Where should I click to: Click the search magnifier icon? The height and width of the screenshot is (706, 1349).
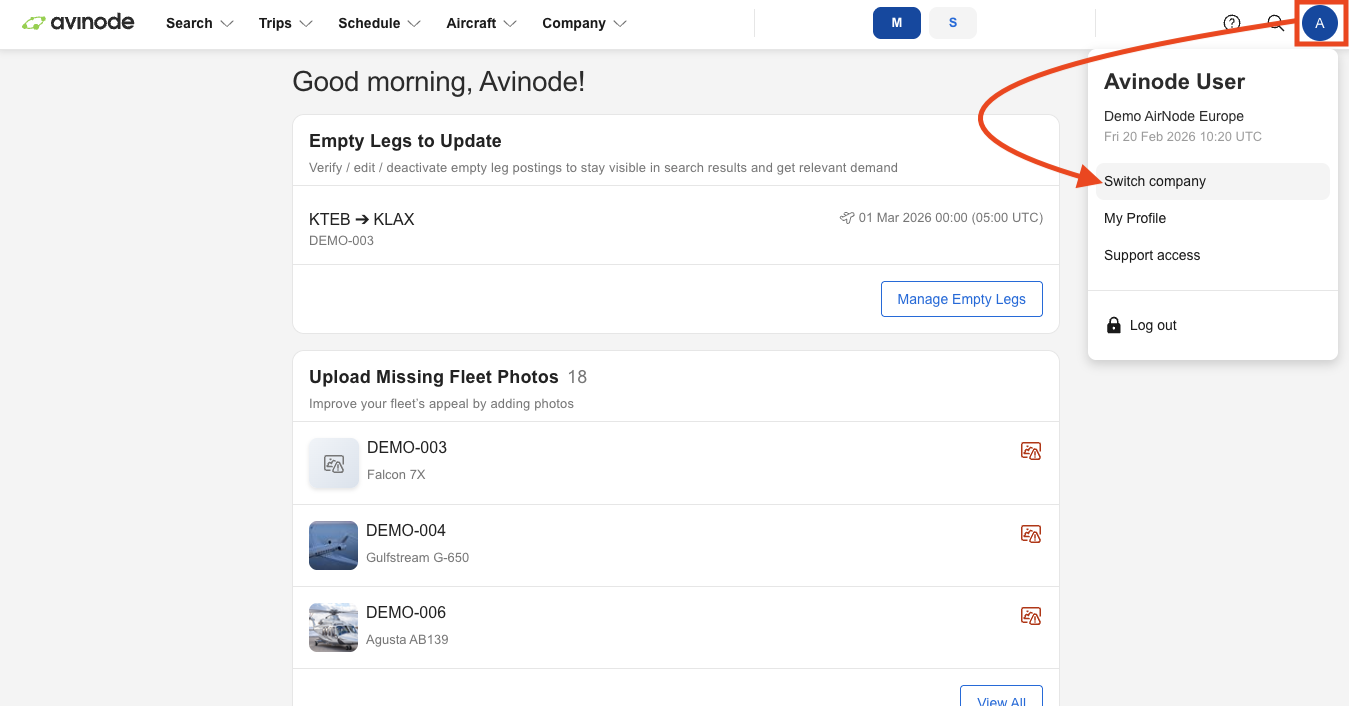1275,22
